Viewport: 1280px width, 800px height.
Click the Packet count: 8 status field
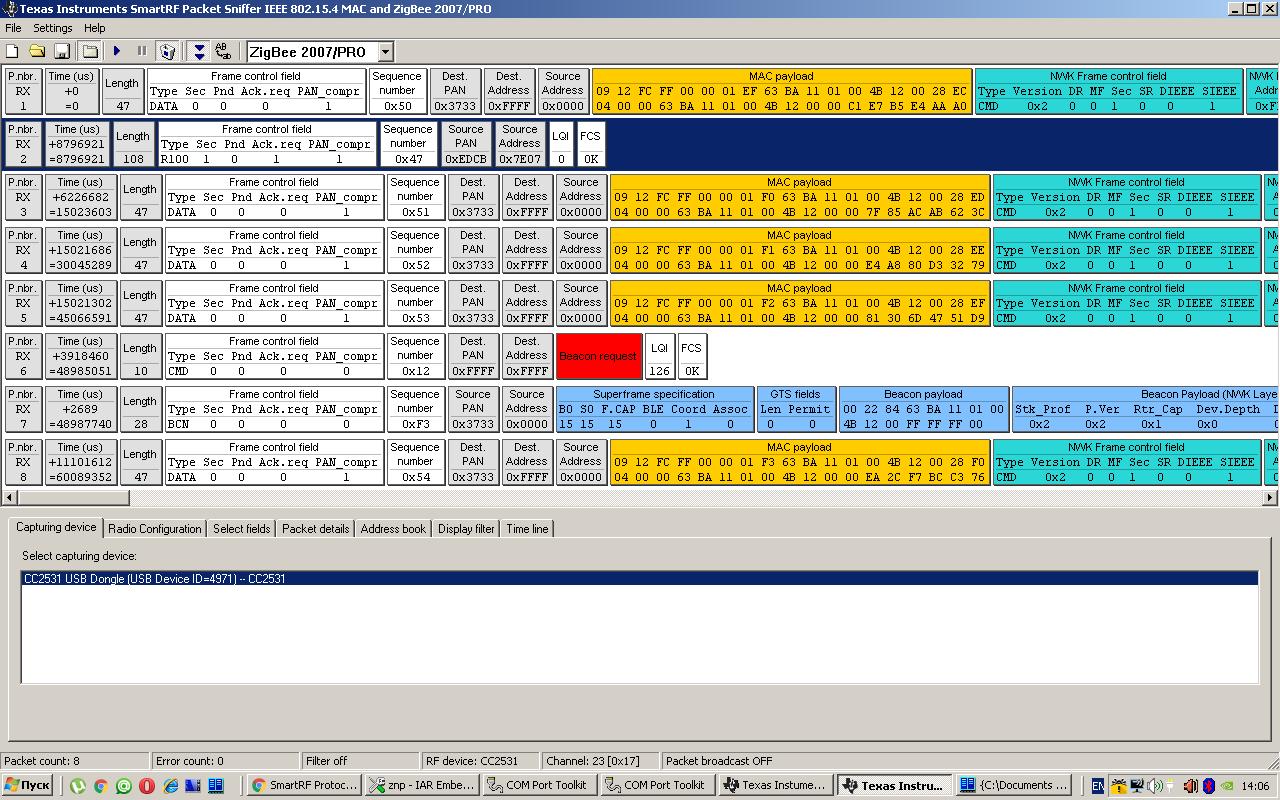coord(75,761)
